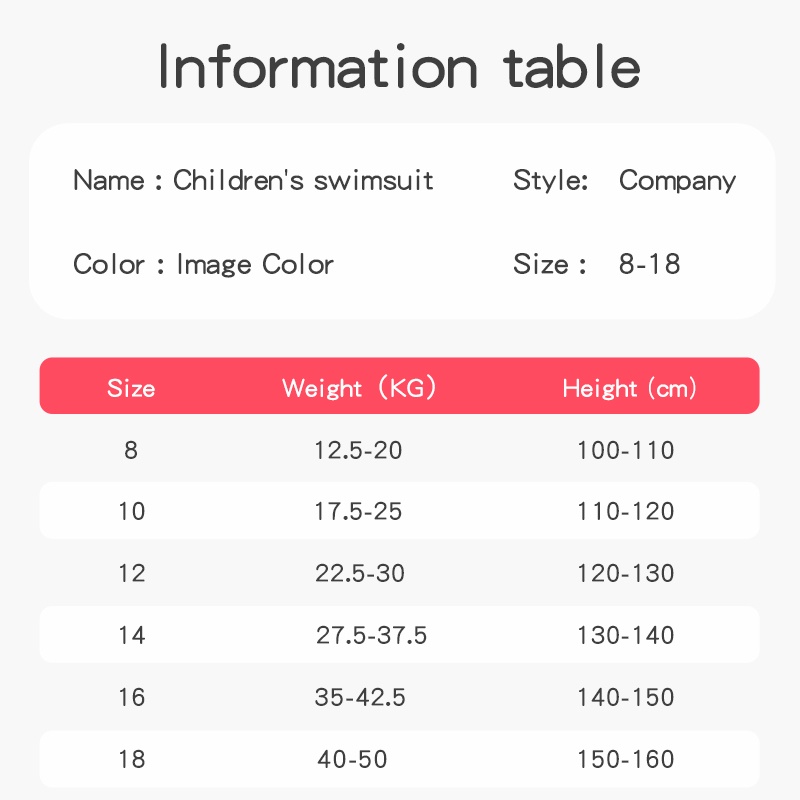Click weight cell "17.5-25"
Image resolution: width=800 pixels, height=800 pixels.
tap(358, 512)
